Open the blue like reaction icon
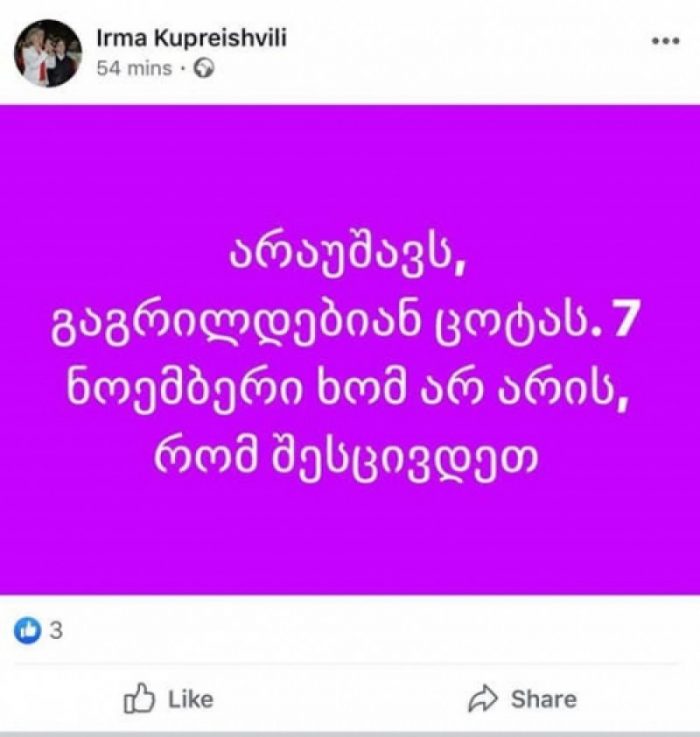 pyautogui.click(x=28, y=630)
